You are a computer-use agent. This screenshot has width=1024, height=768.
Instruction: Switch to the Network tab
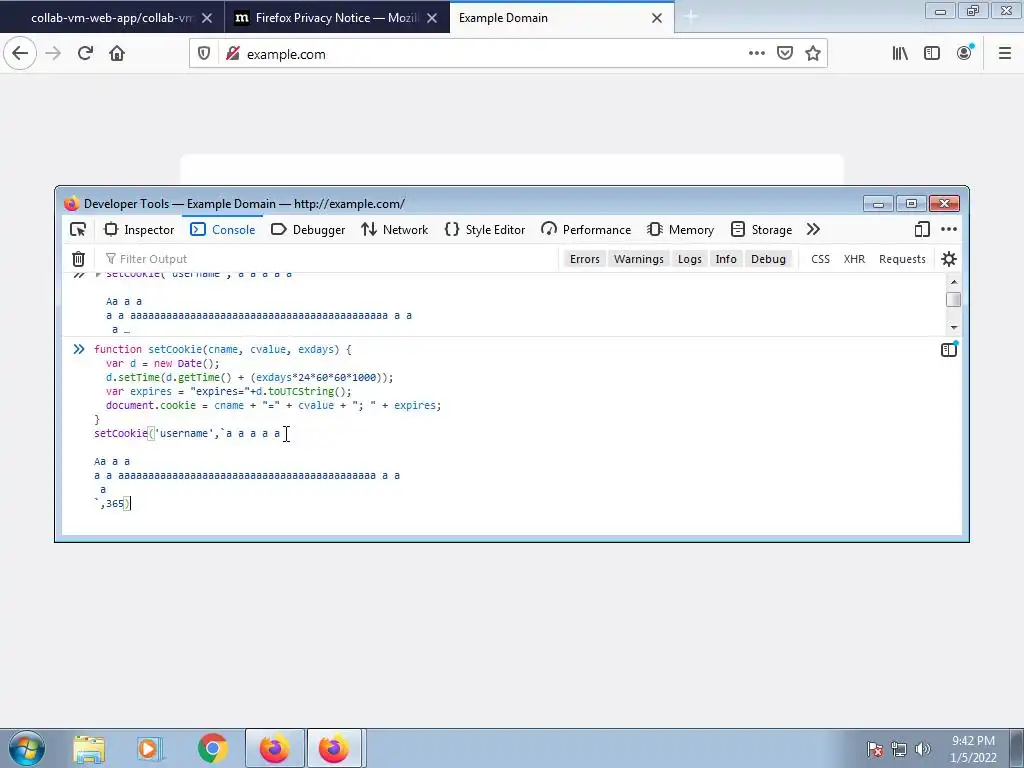(395, 229)
